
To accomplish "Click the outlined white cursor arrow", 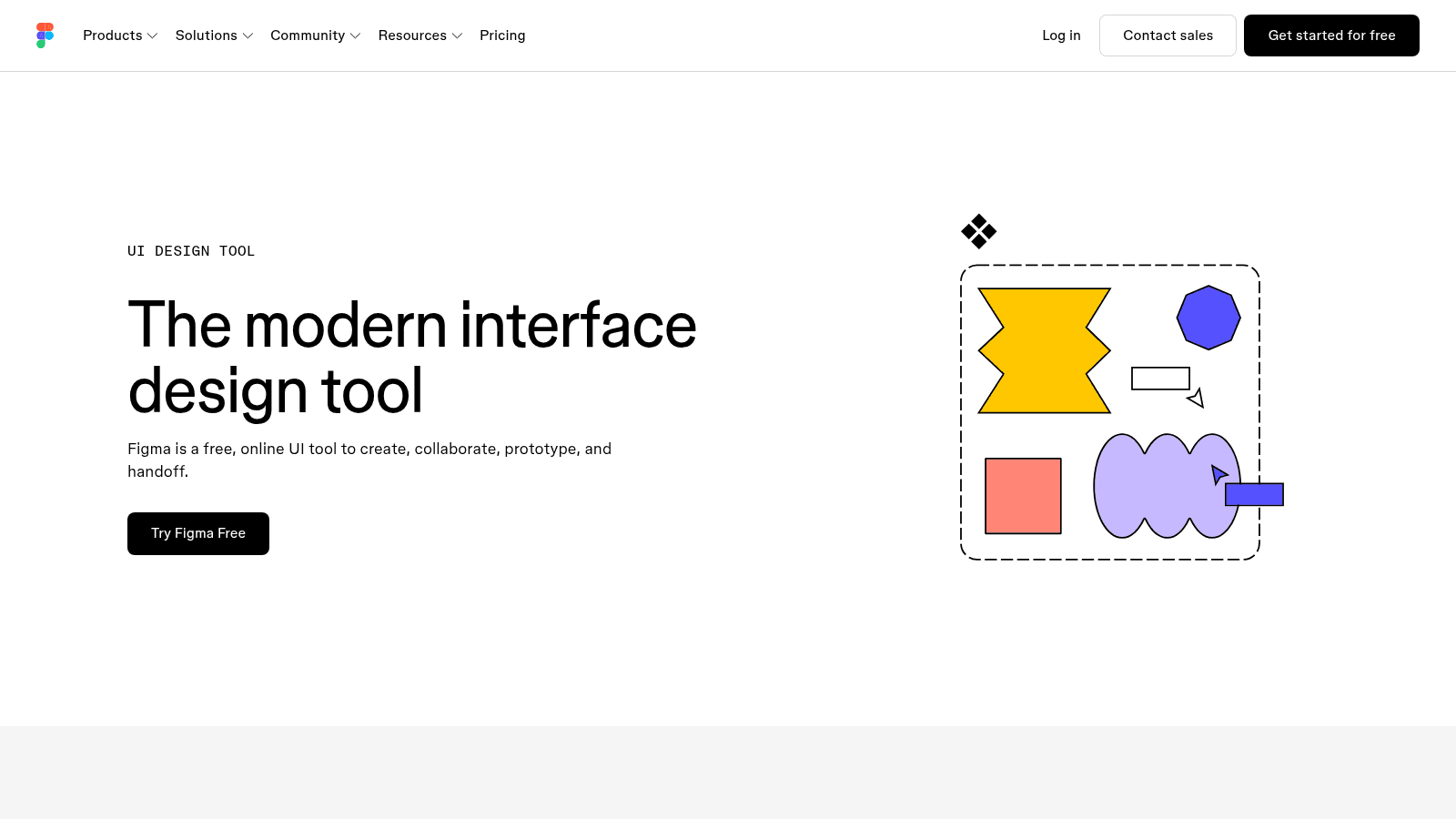I will click(x=1196, y=398).
